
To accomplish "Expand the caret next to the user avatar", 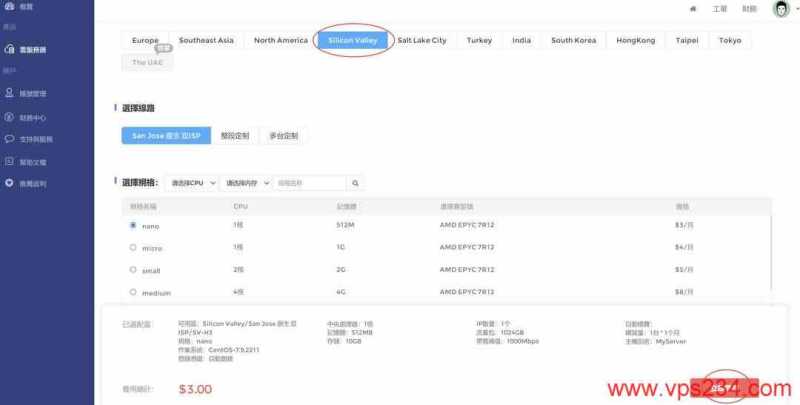I will (797, 9).
